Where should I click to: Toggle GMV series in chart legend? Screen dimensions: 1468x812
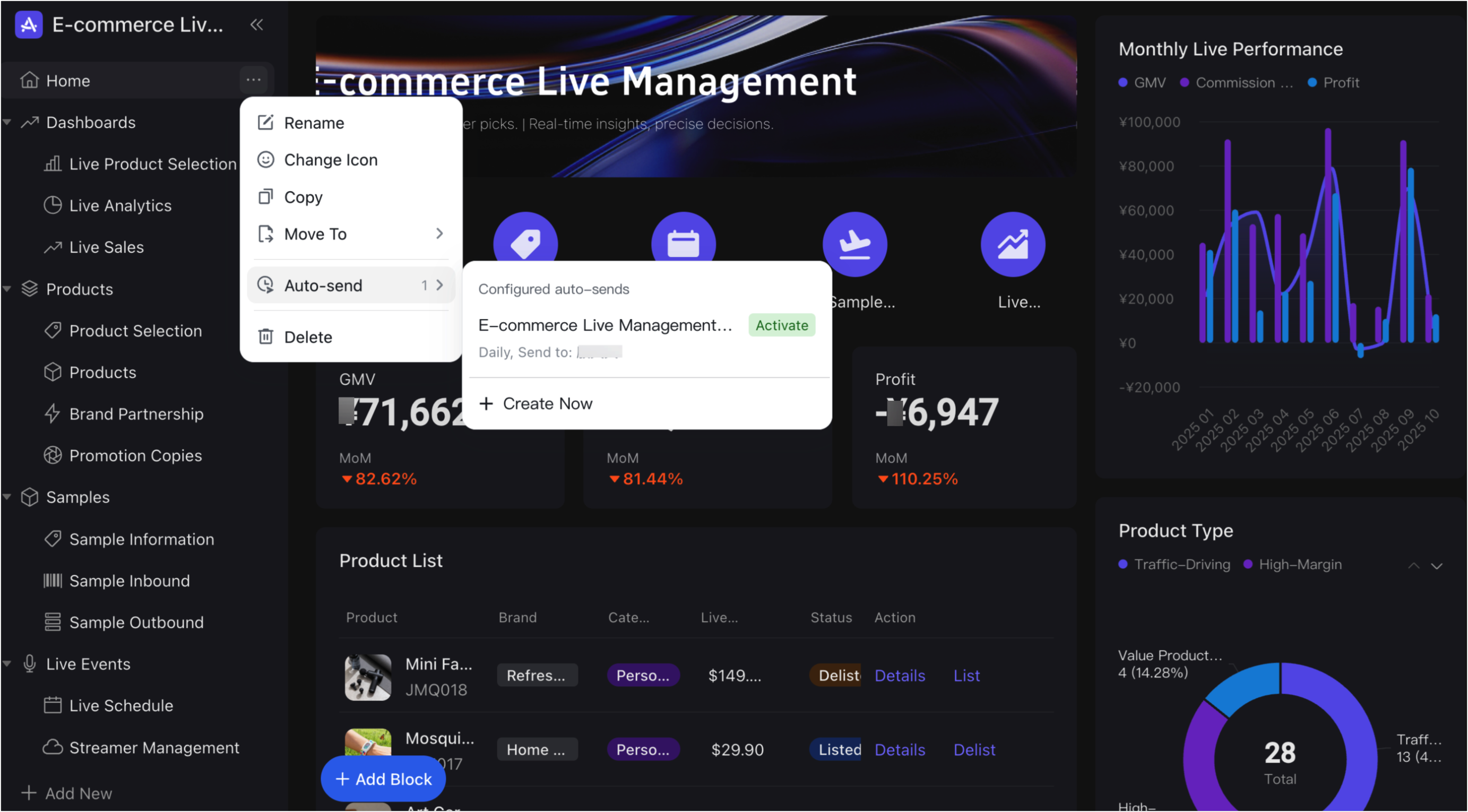(1142, 82)
